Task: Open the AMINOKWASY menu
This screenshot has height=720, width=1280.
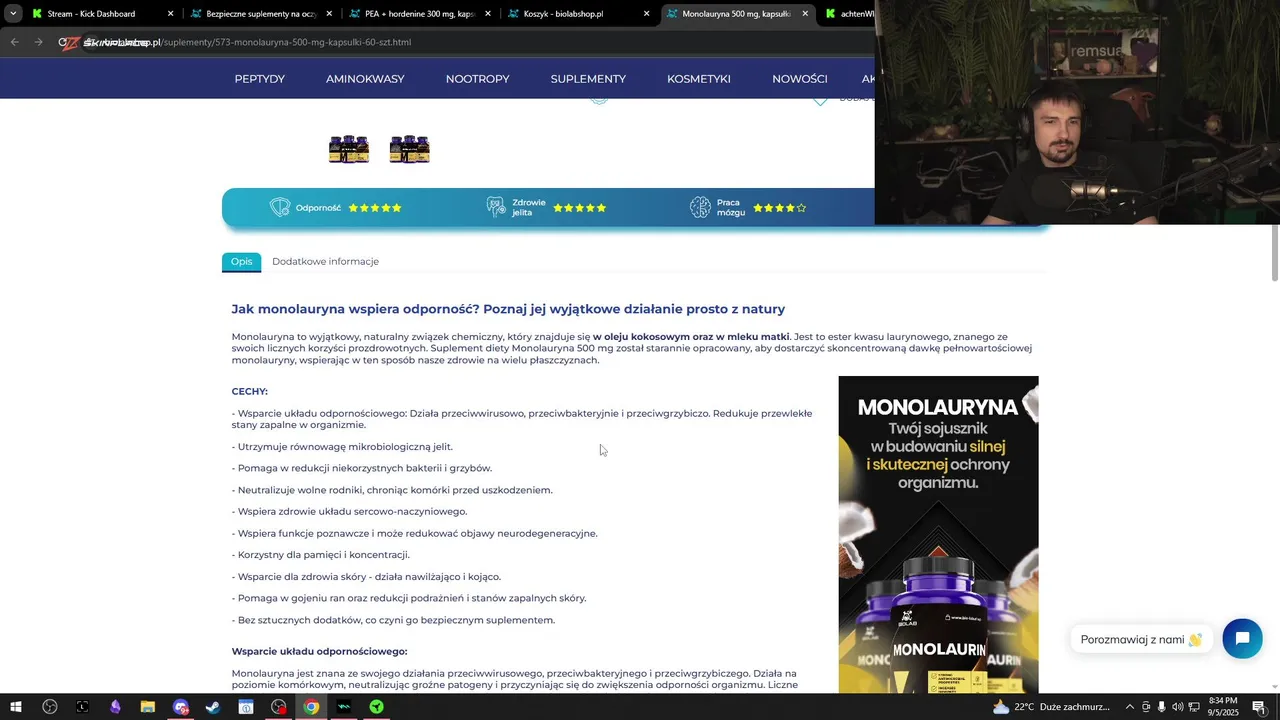Action: 365,78
